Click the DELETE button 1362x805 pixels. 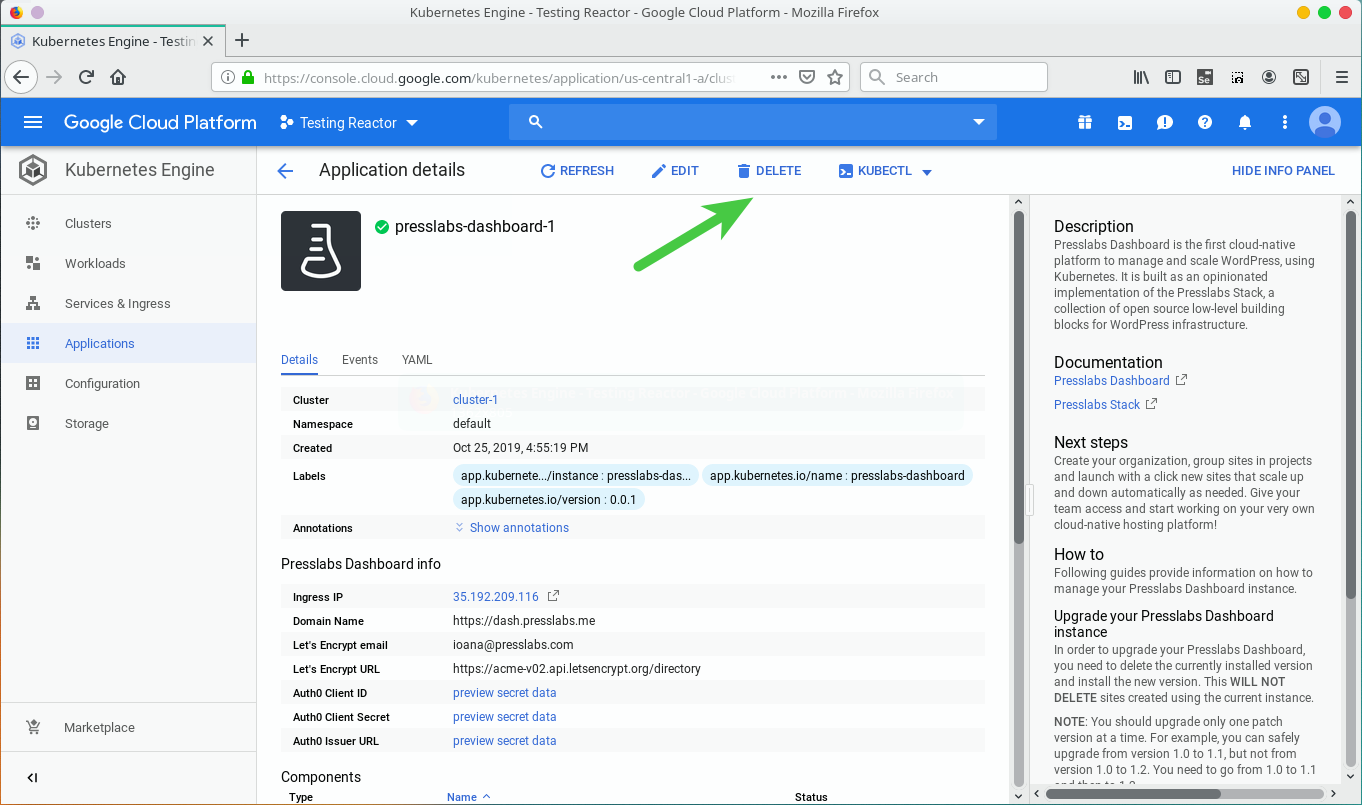pyautogui.click(x=769, y=171)
